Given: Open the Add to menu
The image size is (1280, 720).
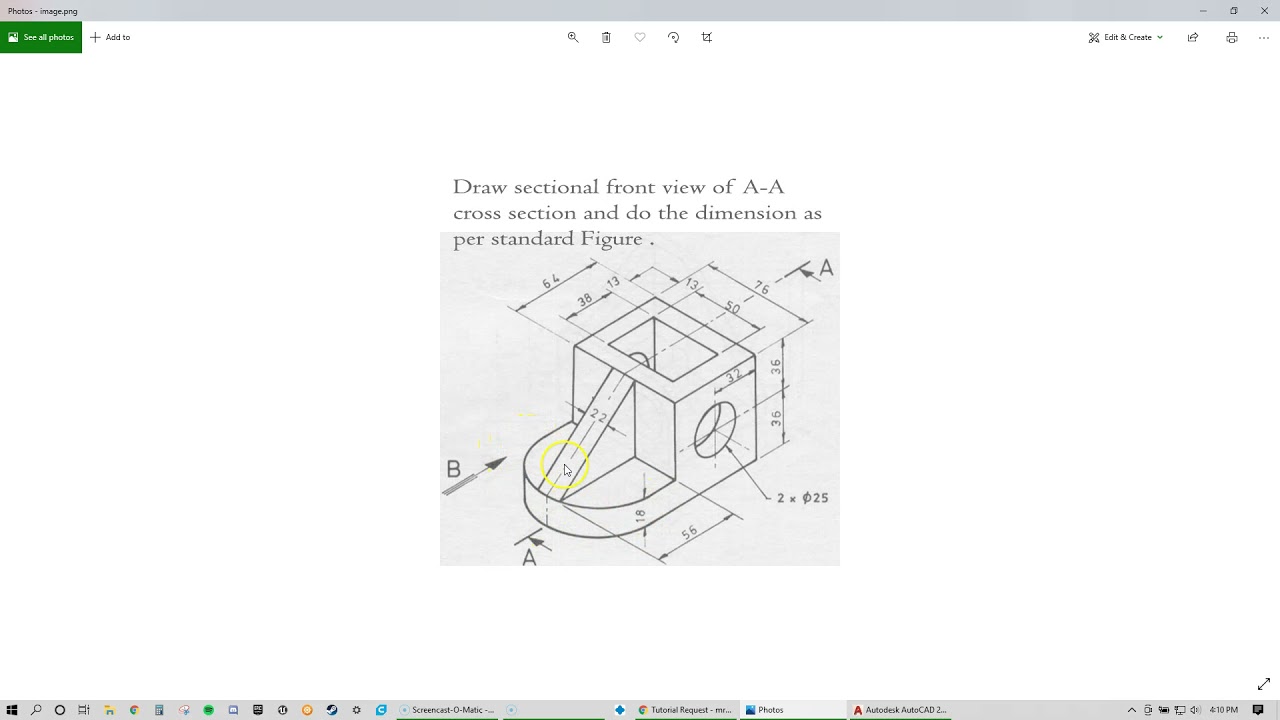Looking at the screenshot, I should 110,37.
